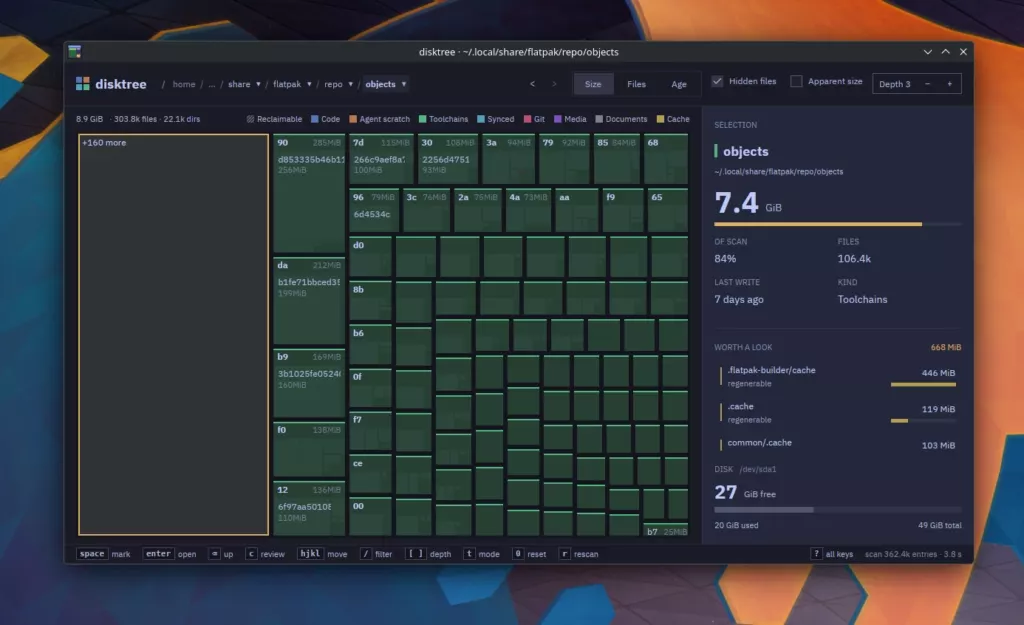The height and width of the screenshot is (625, 1024).
Task: Enable the Apparent size checkbox
Action: (x=796, y=81)
